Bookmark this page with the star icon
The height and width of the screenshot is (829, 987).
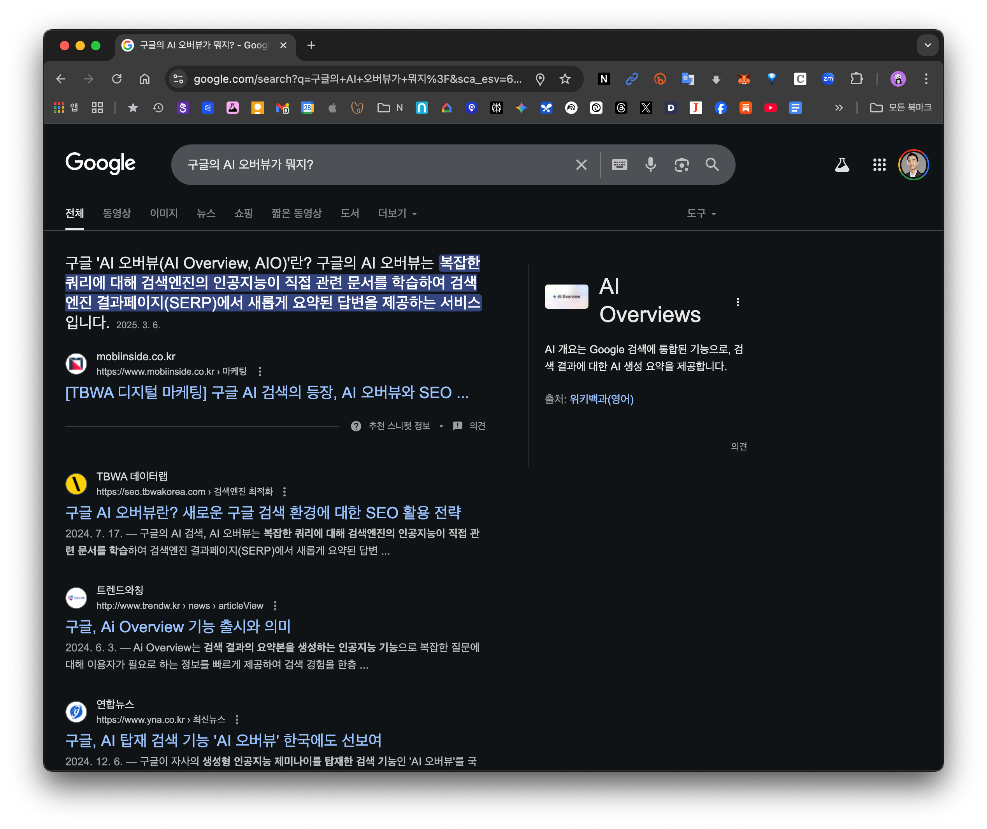[x=565, y=79]
